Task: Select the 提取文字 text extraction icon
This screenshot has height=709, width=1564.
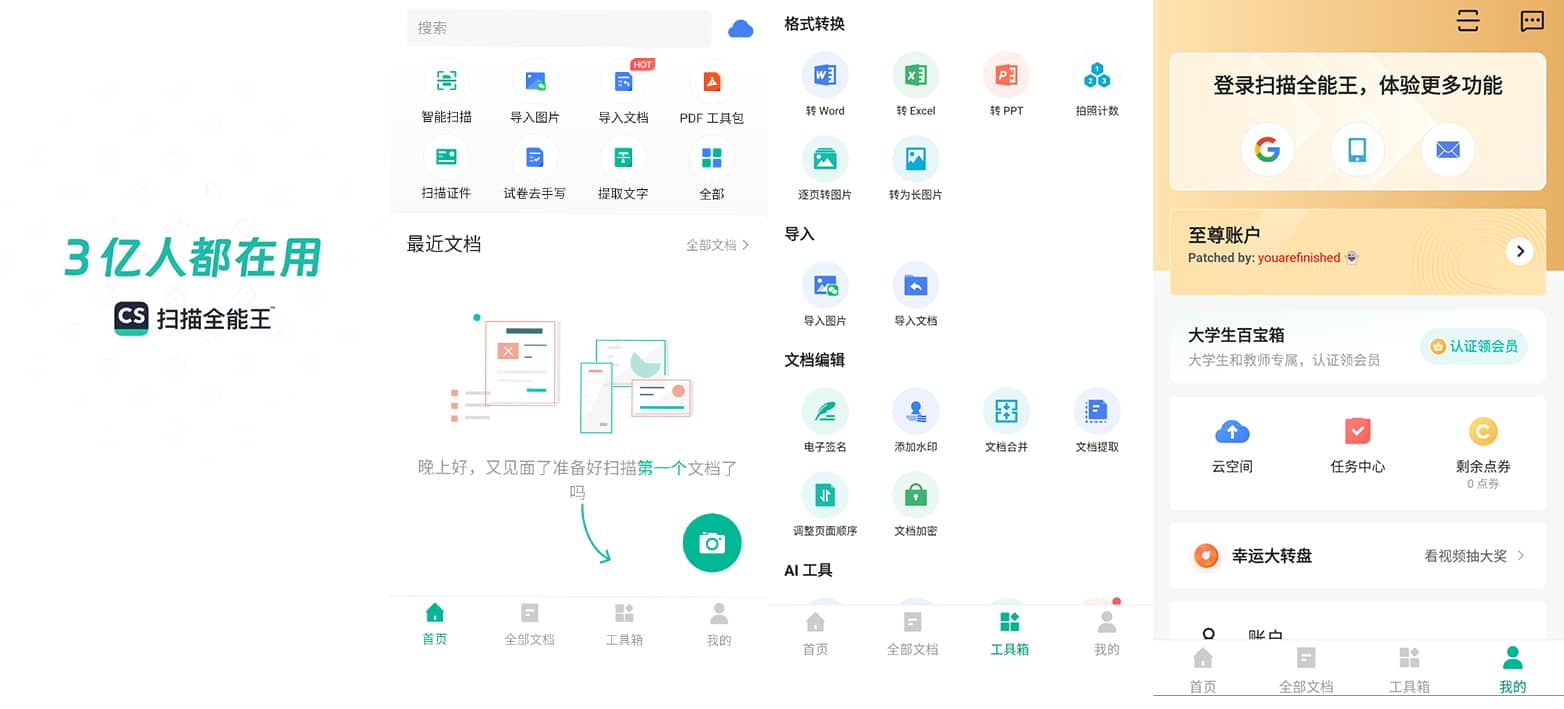Action: coord(623,158)
